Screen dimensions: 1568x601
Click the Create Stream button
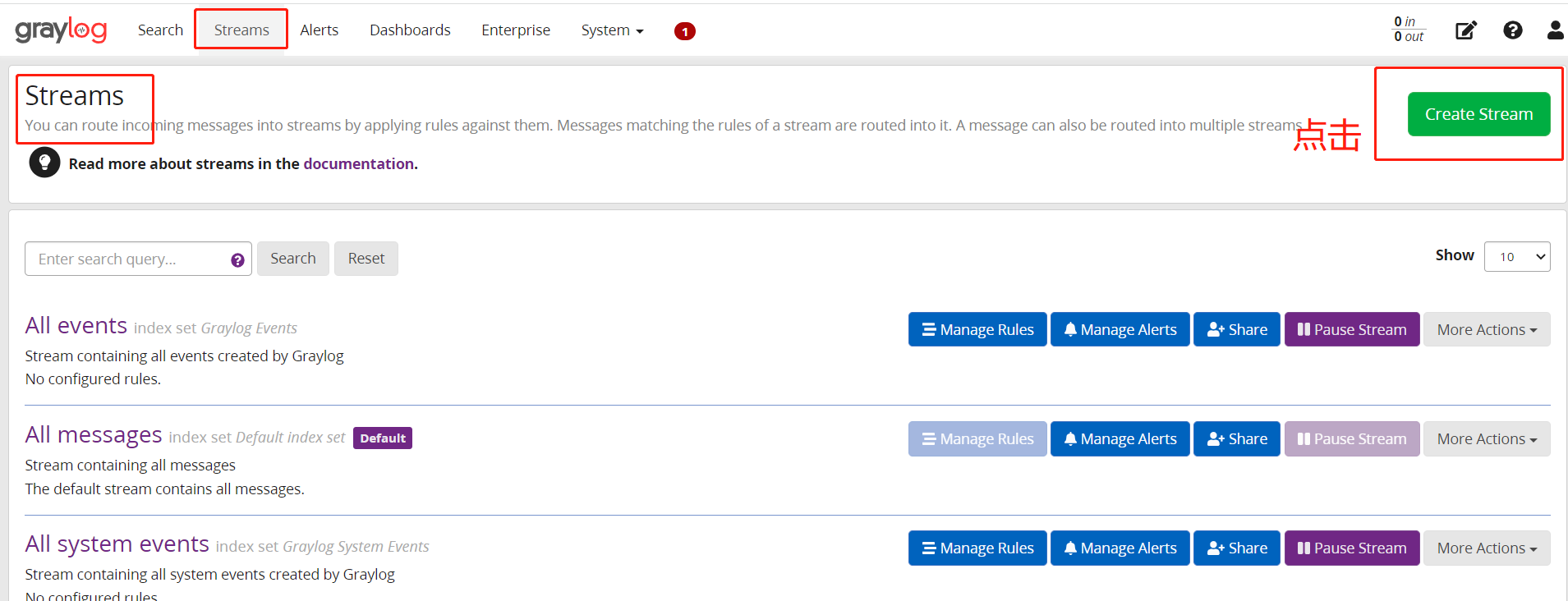tap(1478, 114)
